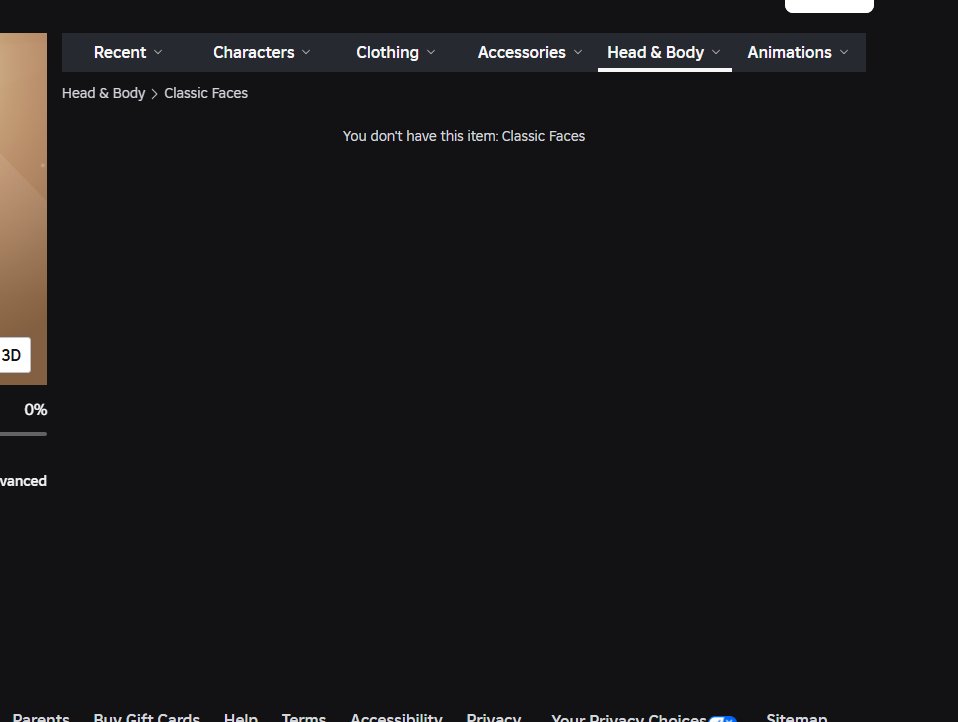Open Buy Gift Cards footer link

[147, 717]
